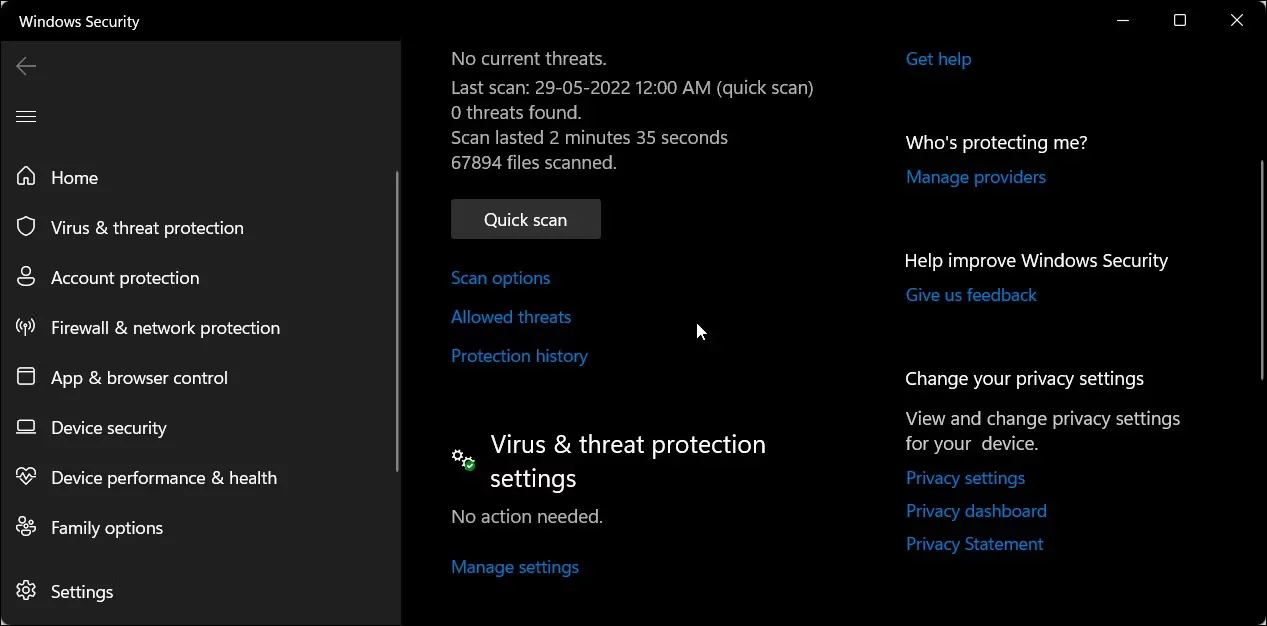This screenshot has height=626, width=1267.
Task: Start a Quick scan
Action: pos(525,218)
